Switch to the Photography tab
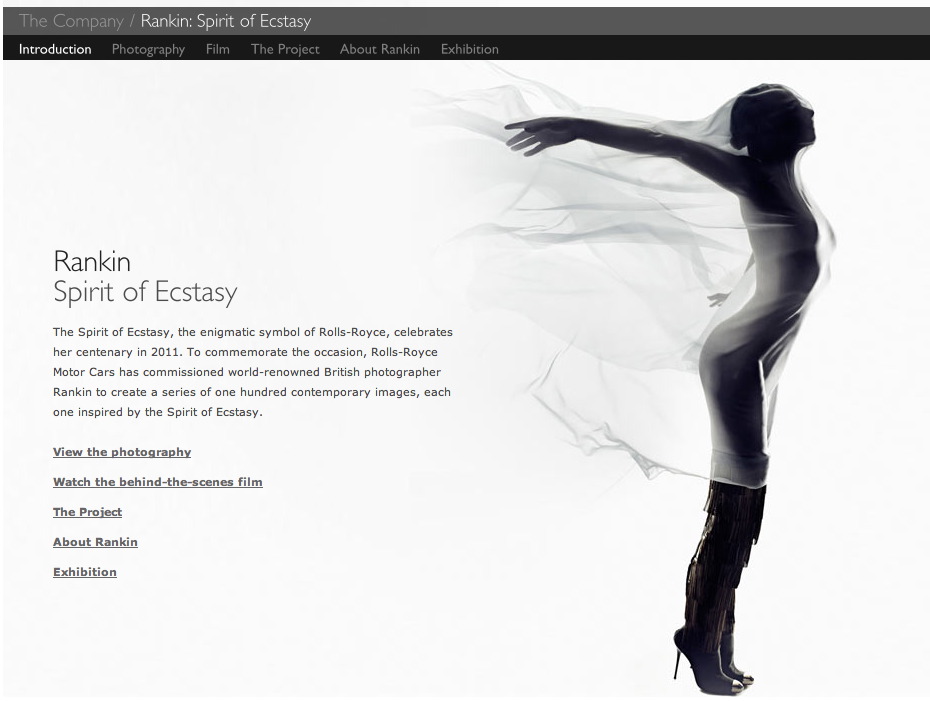 click(148, 49)
